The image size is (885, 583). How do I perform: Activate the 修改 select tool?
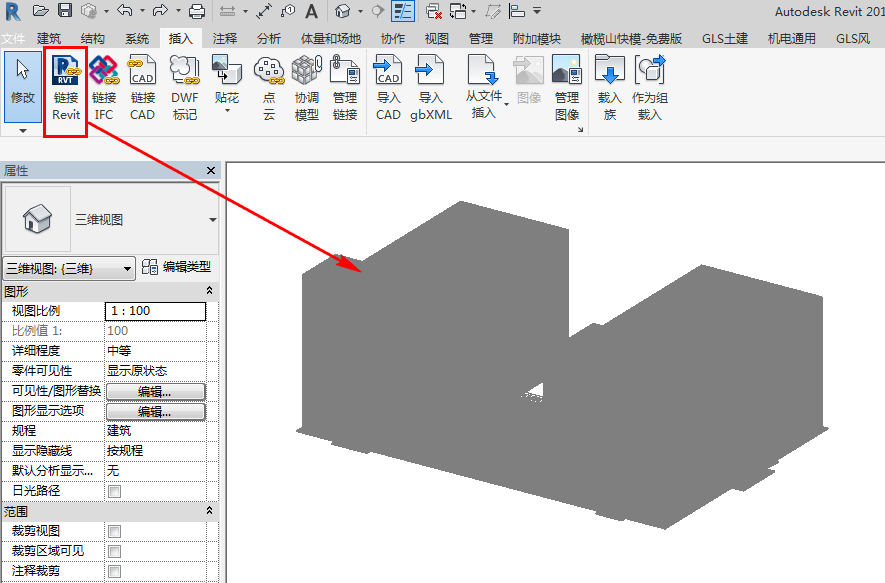point(23,86)
